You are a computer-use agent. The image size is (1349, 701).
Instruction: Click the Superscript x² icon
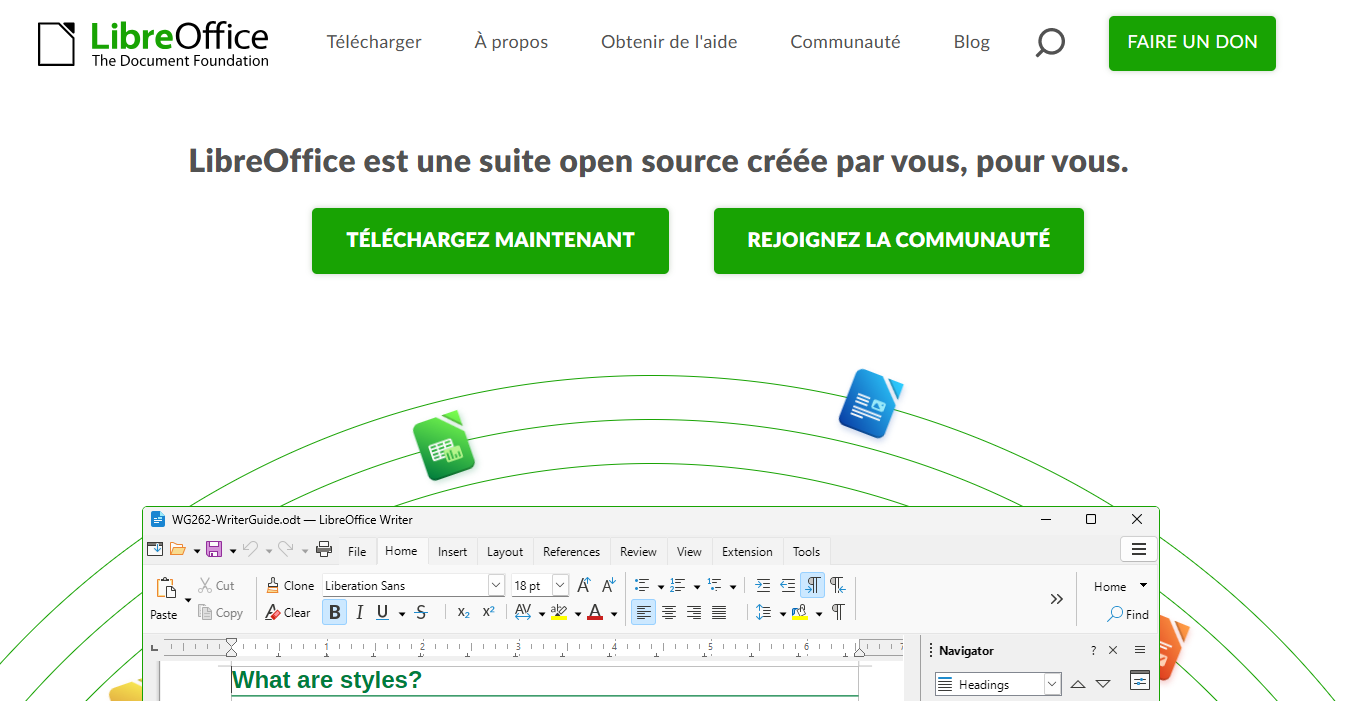tap(488, 612)
